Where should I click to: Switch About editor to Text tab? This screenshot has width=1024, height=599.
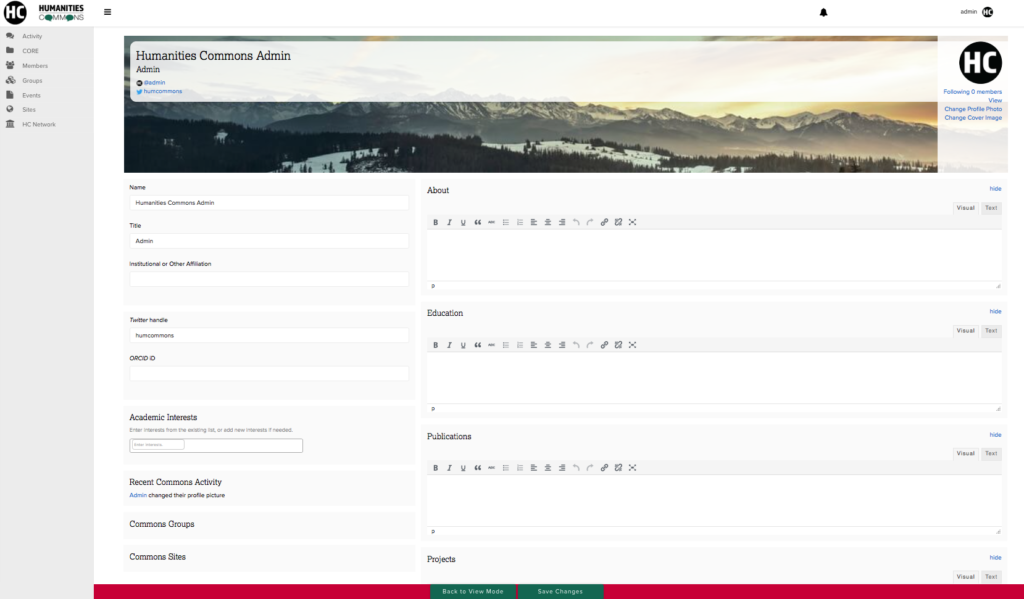[x=990, y=208]
